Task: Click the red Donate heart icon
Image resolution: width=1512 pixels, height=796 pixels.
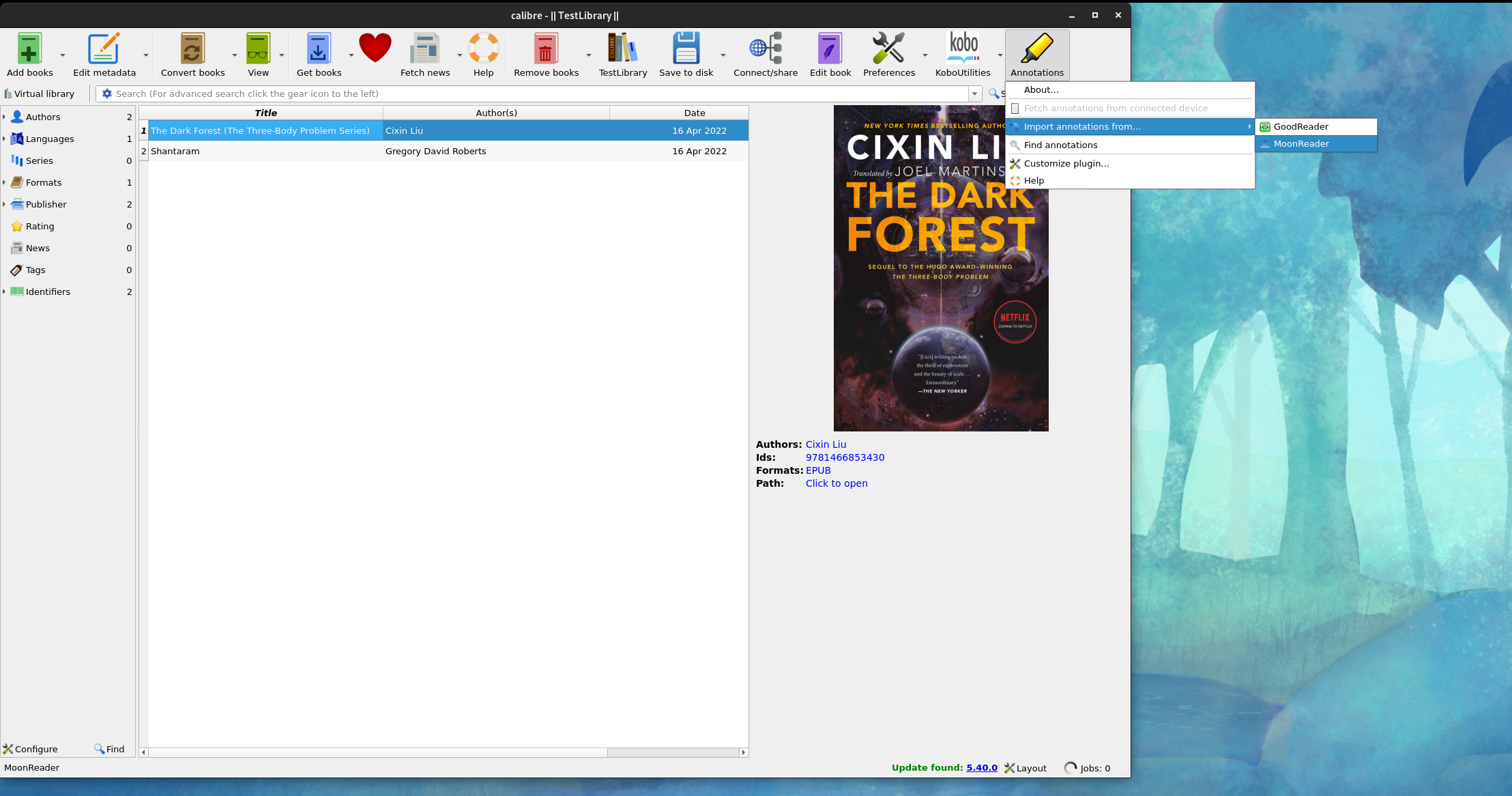Action: click(x=375, y=48)
